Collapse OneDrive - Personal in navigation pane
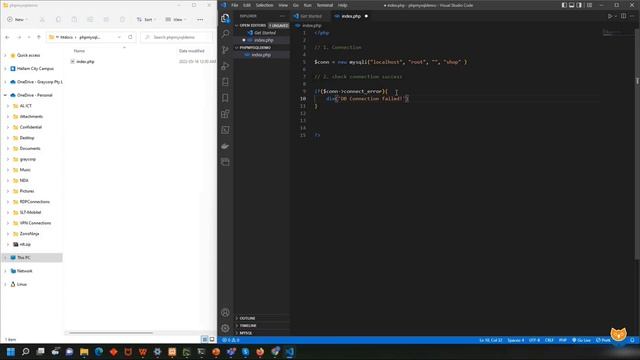This screenshot has width=640, height=360. pyautogui.click(x=5, y=95)
